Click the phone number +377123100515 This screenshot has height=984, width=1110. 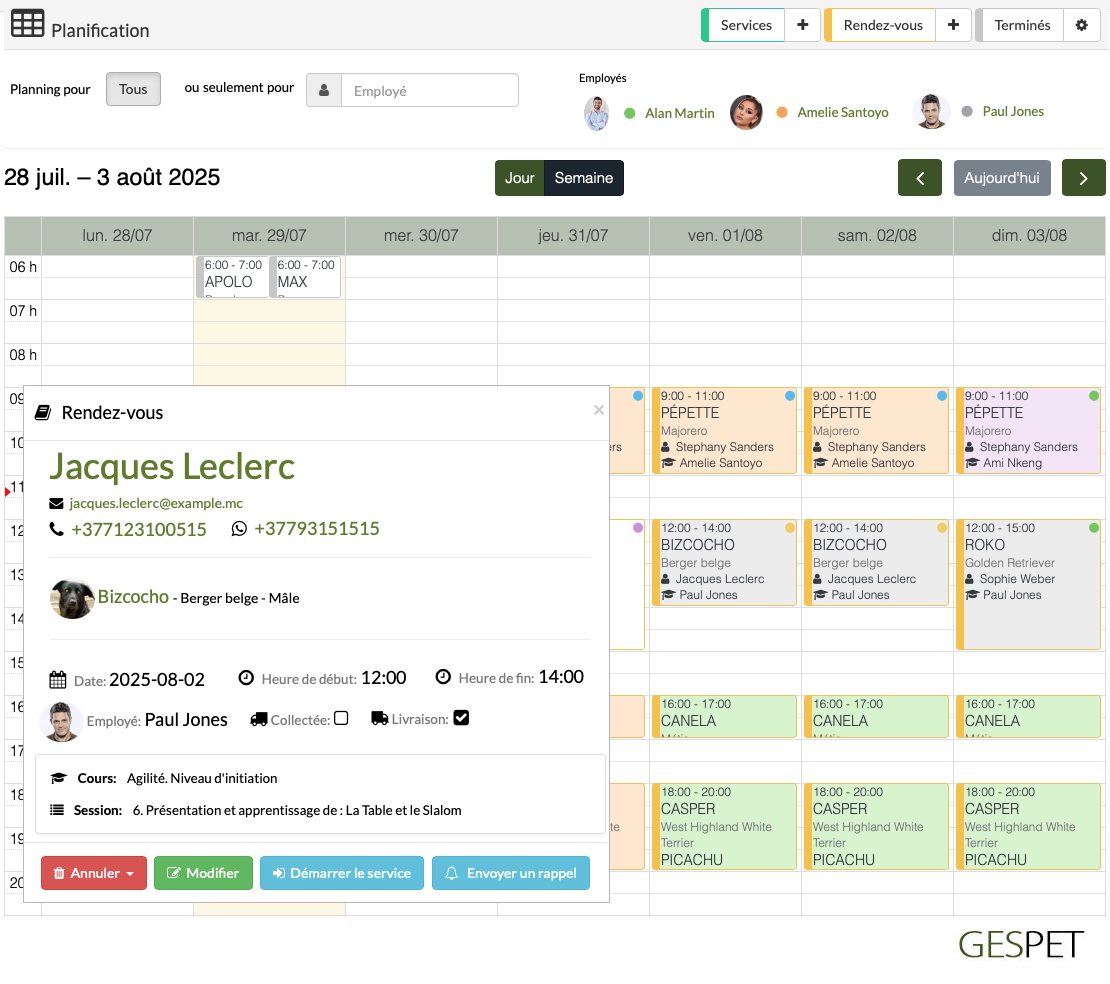(x=139, y=530)
